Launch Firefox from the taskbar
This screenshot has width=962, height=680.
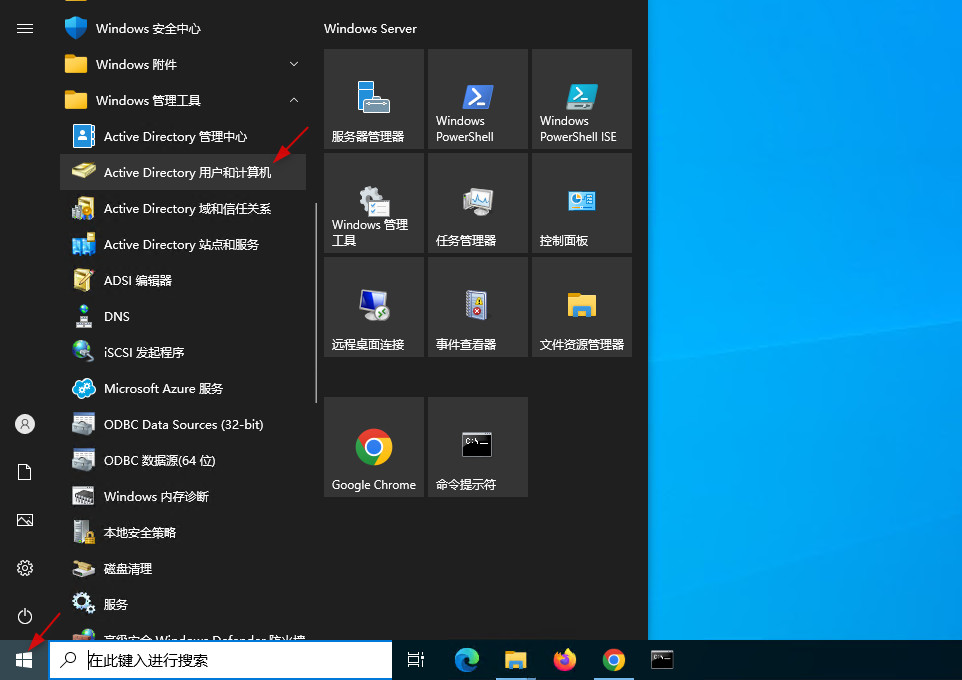[564, 660]
